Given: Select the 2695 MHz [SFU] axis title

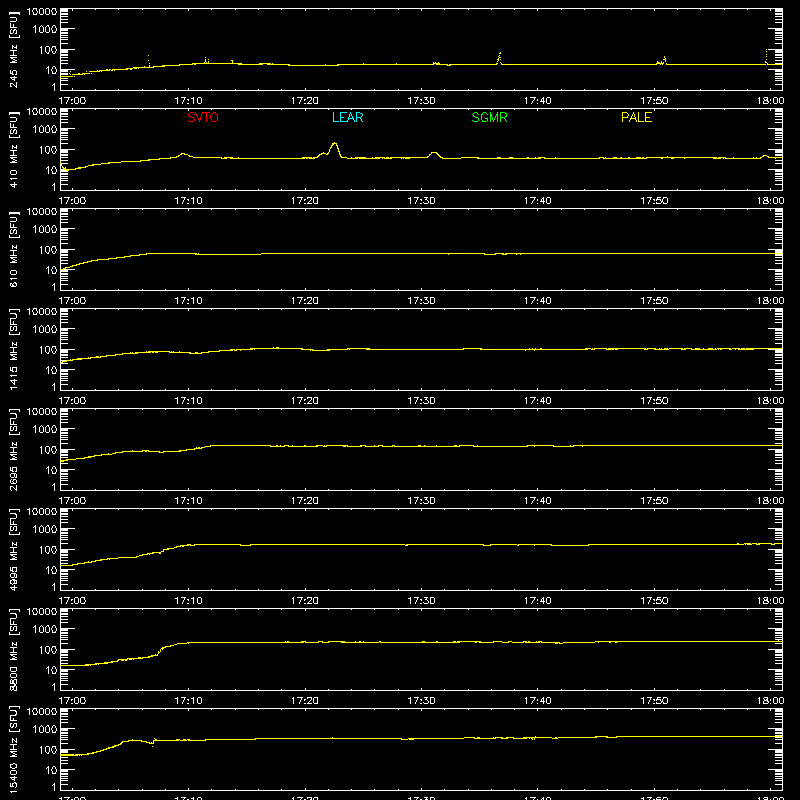Looking at the screenshot, I should pyautogui.click(x=13, y=449).
